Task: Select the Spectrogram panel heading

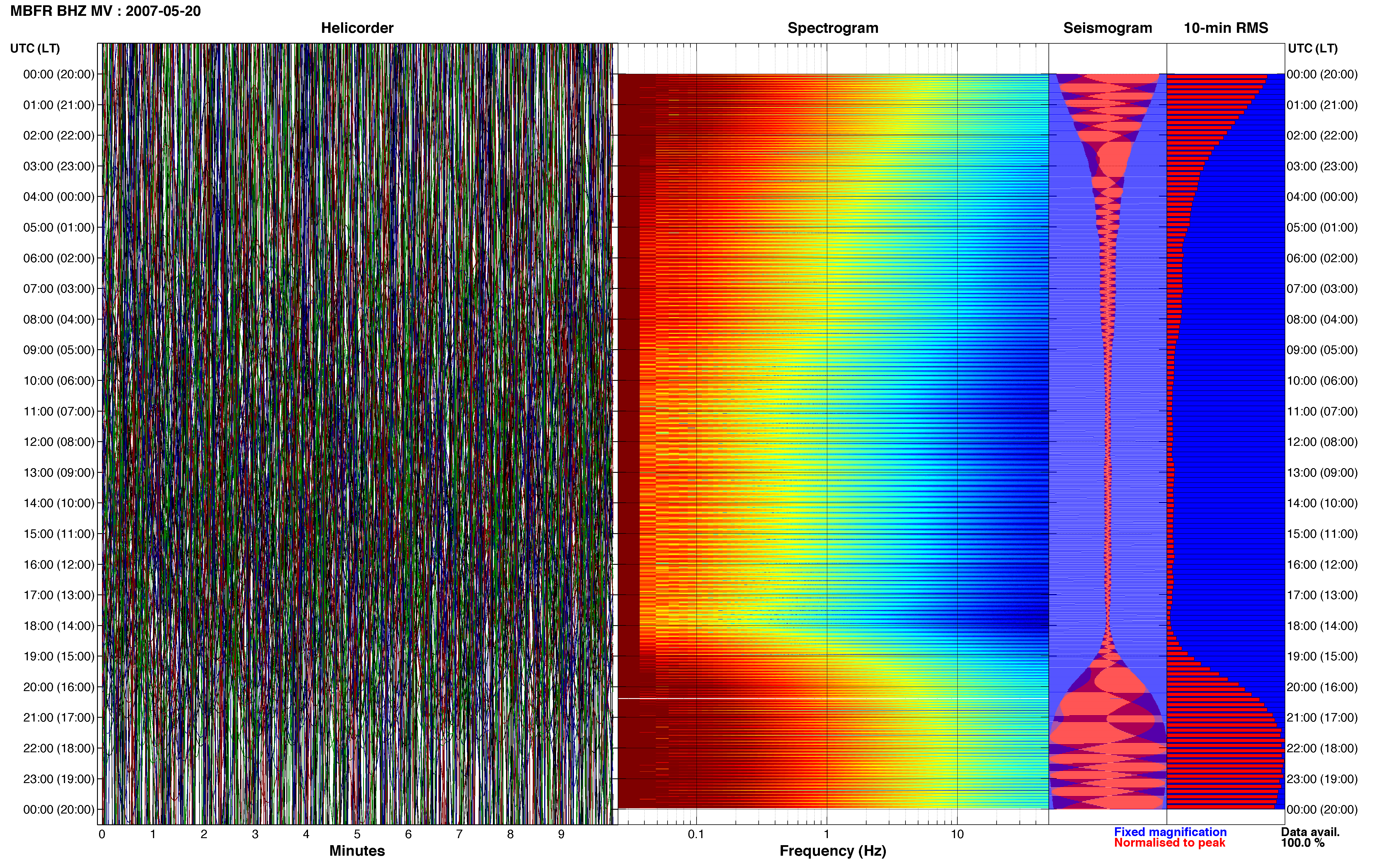Action: click(x=833, y=28)
